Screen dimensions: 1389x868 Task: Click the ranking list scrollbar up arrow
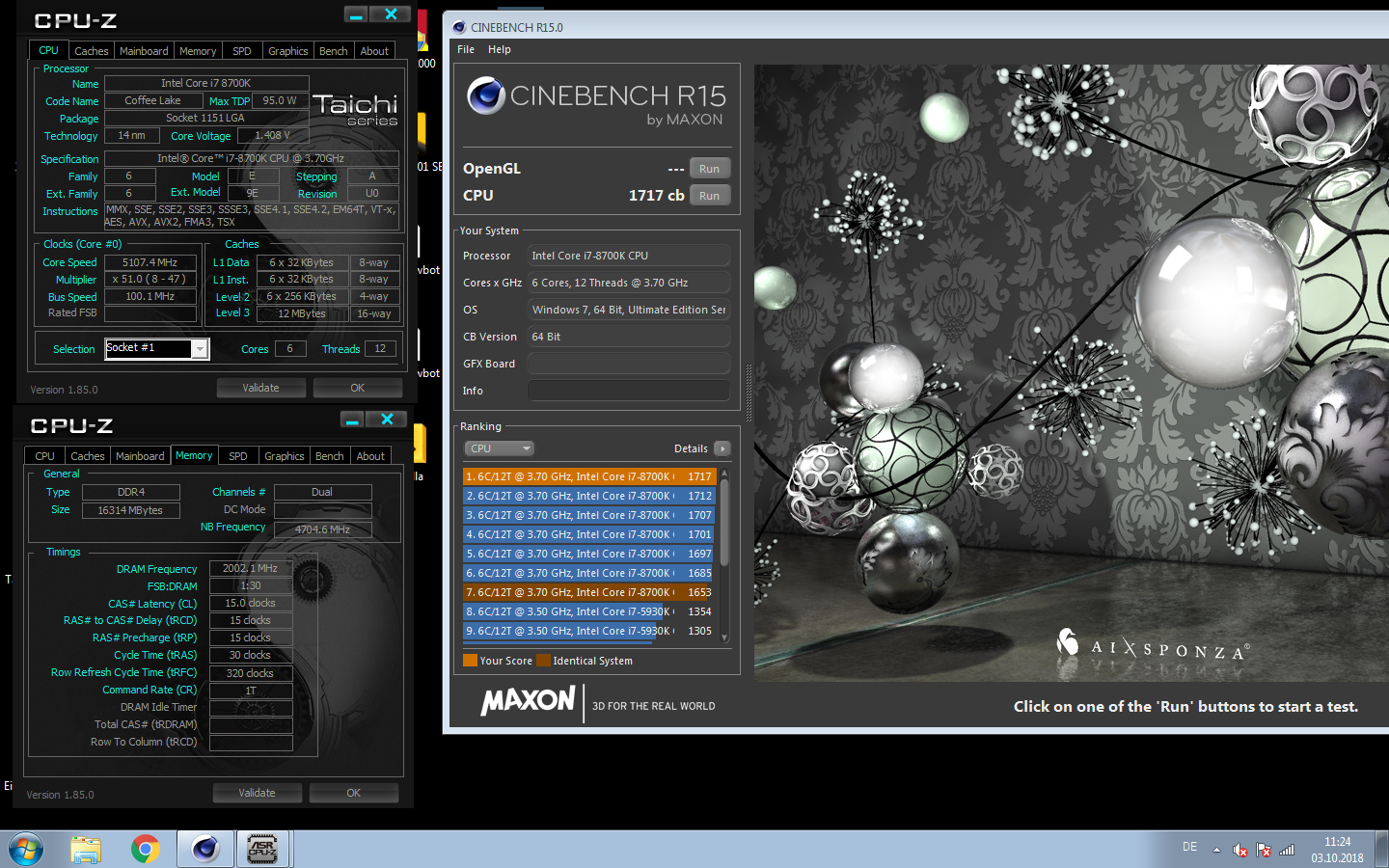724,473
